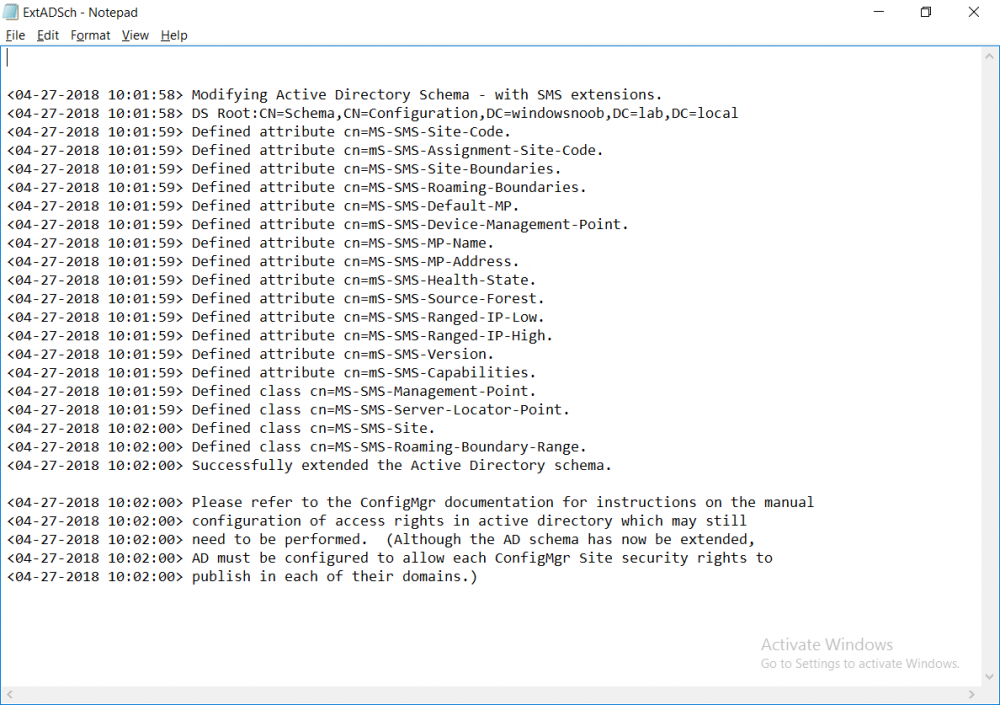The image size is (1000, 705).
Task: Click 'cn=mS-SMS-Assignment-Site-Code.' text
Action: tap(473, 151)
